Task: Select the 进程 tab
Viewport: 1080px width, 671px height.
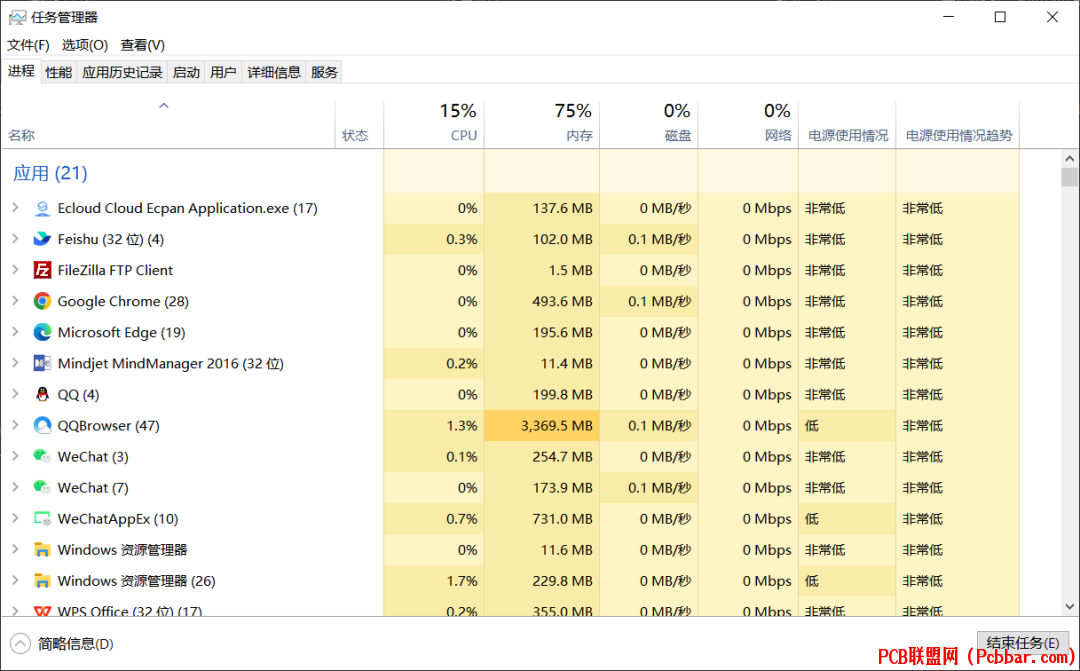Action: pyautogui.click(x=21, y=71)
